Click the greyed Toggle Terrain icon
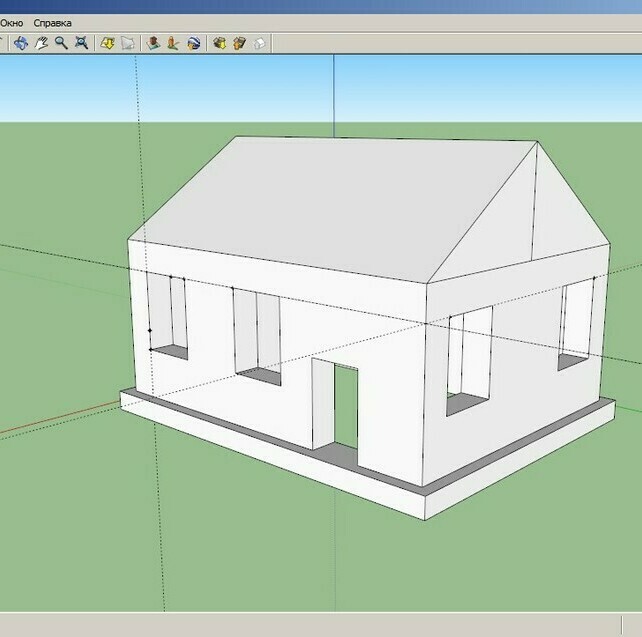Viewport: 642px width, 637px height. coord(128,43)
